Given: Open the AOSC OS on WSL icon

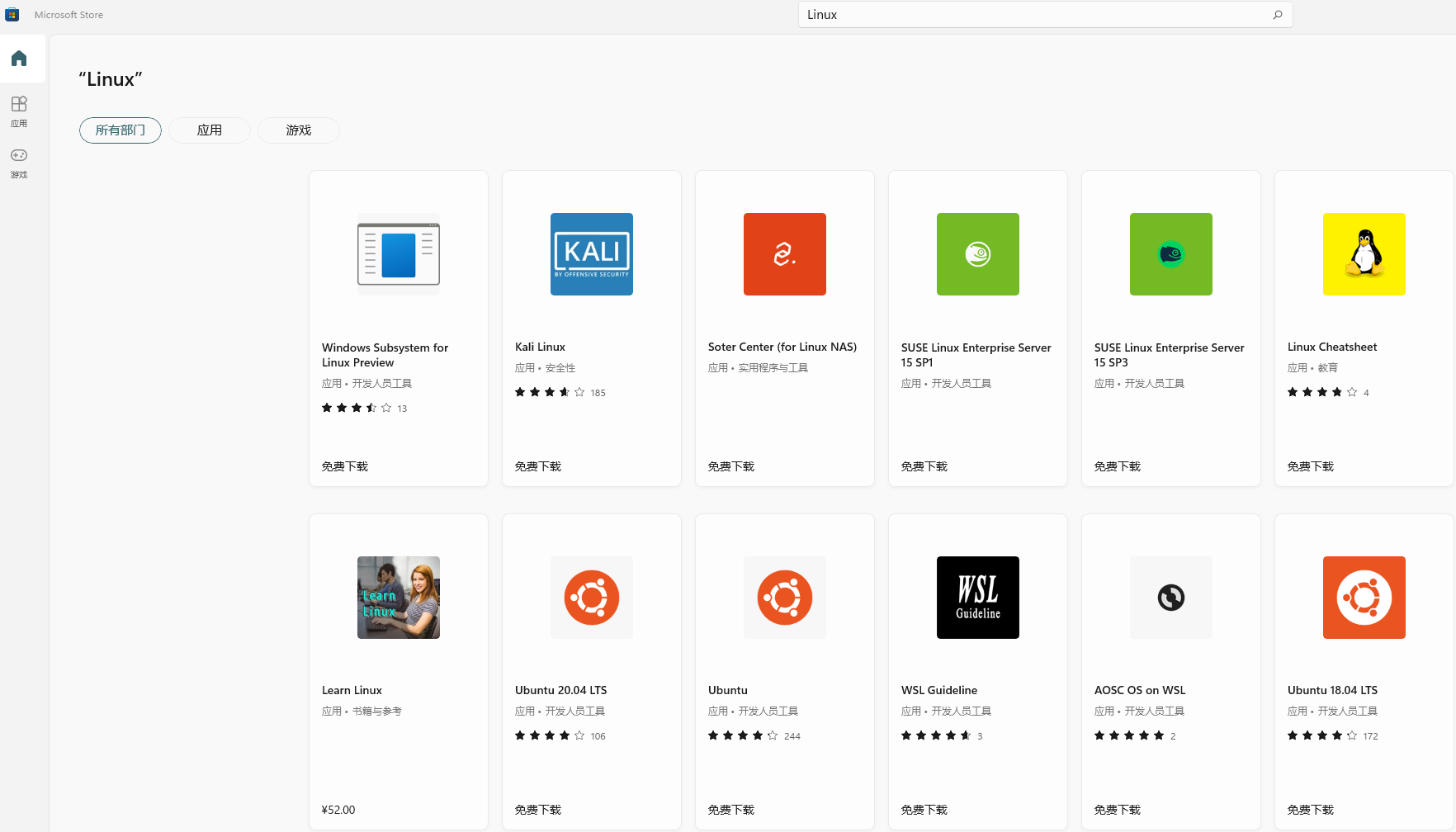Looking at the screenshot, I should (x=1171, y=598).
